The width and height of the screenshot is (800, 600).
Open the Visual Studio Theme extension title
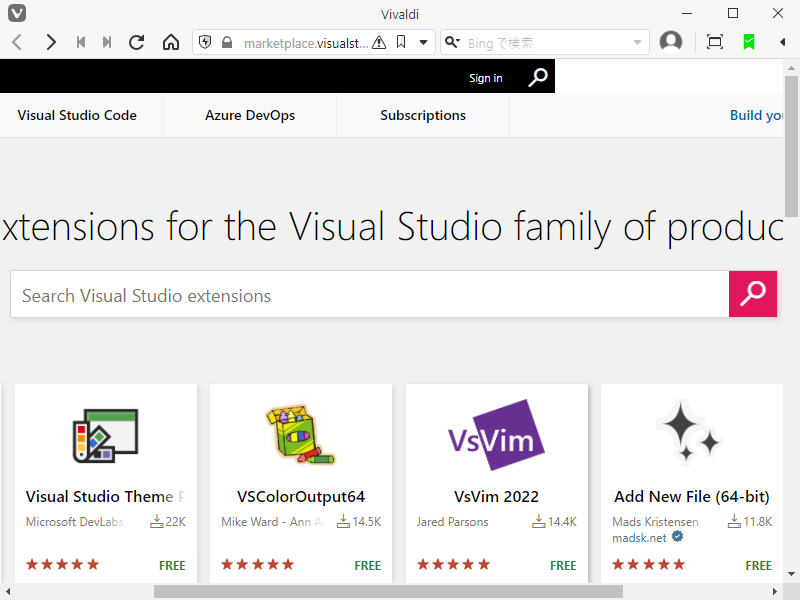point(106,496)
